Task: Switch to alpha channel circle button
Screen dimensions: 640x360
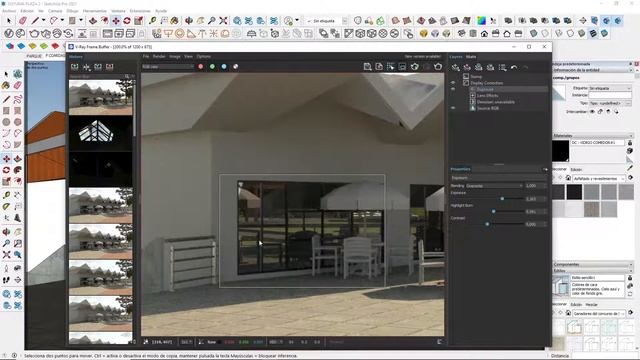Action: tap(236, 67)
